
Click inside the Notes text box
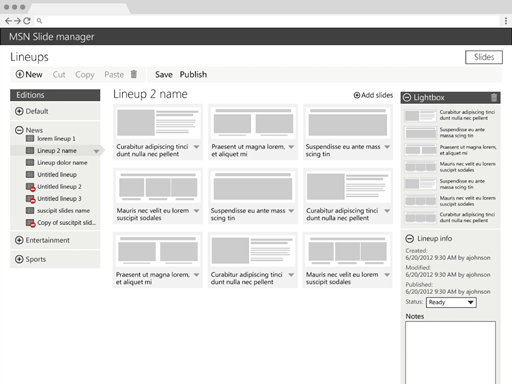click(x=450, y=352)
